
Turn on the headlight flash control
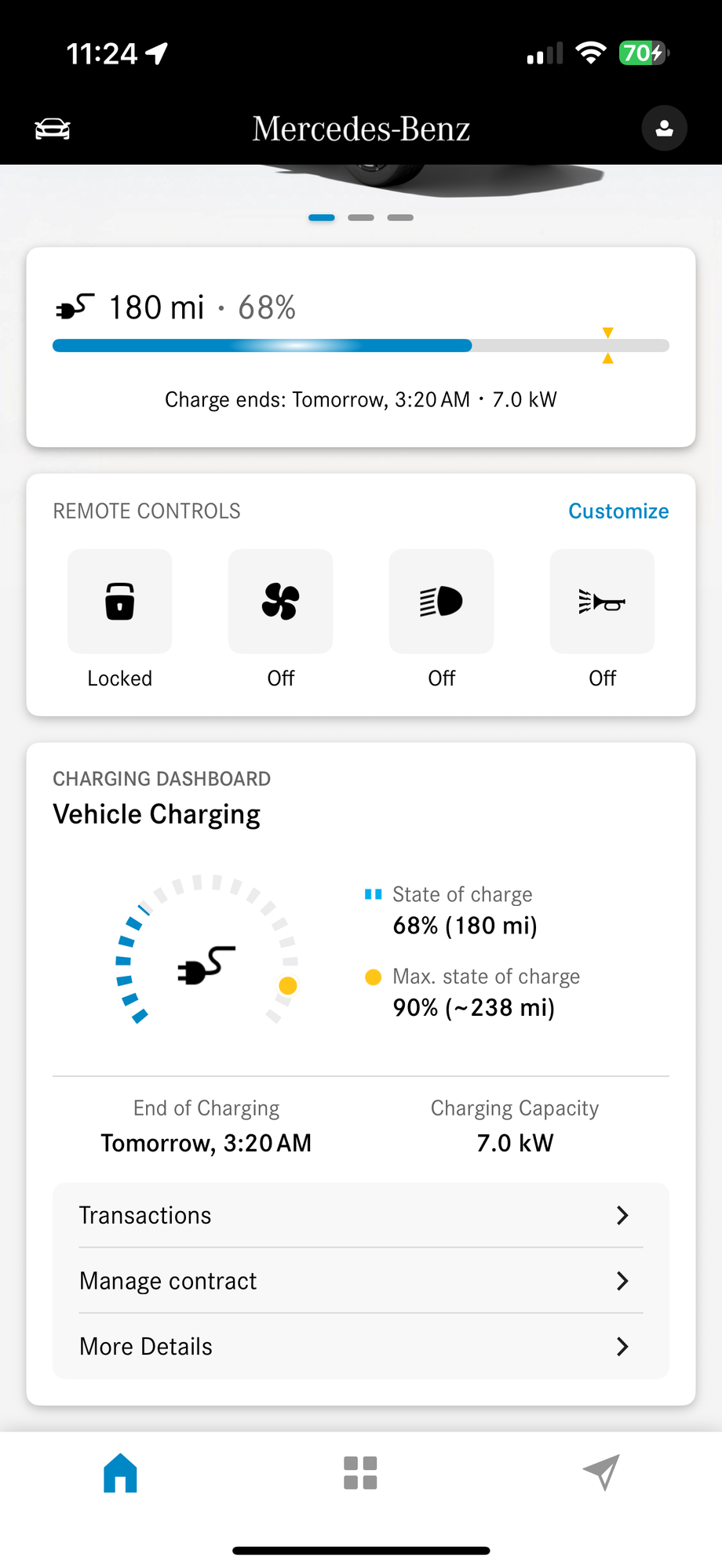pyautogui.click(x=441, y=602)
